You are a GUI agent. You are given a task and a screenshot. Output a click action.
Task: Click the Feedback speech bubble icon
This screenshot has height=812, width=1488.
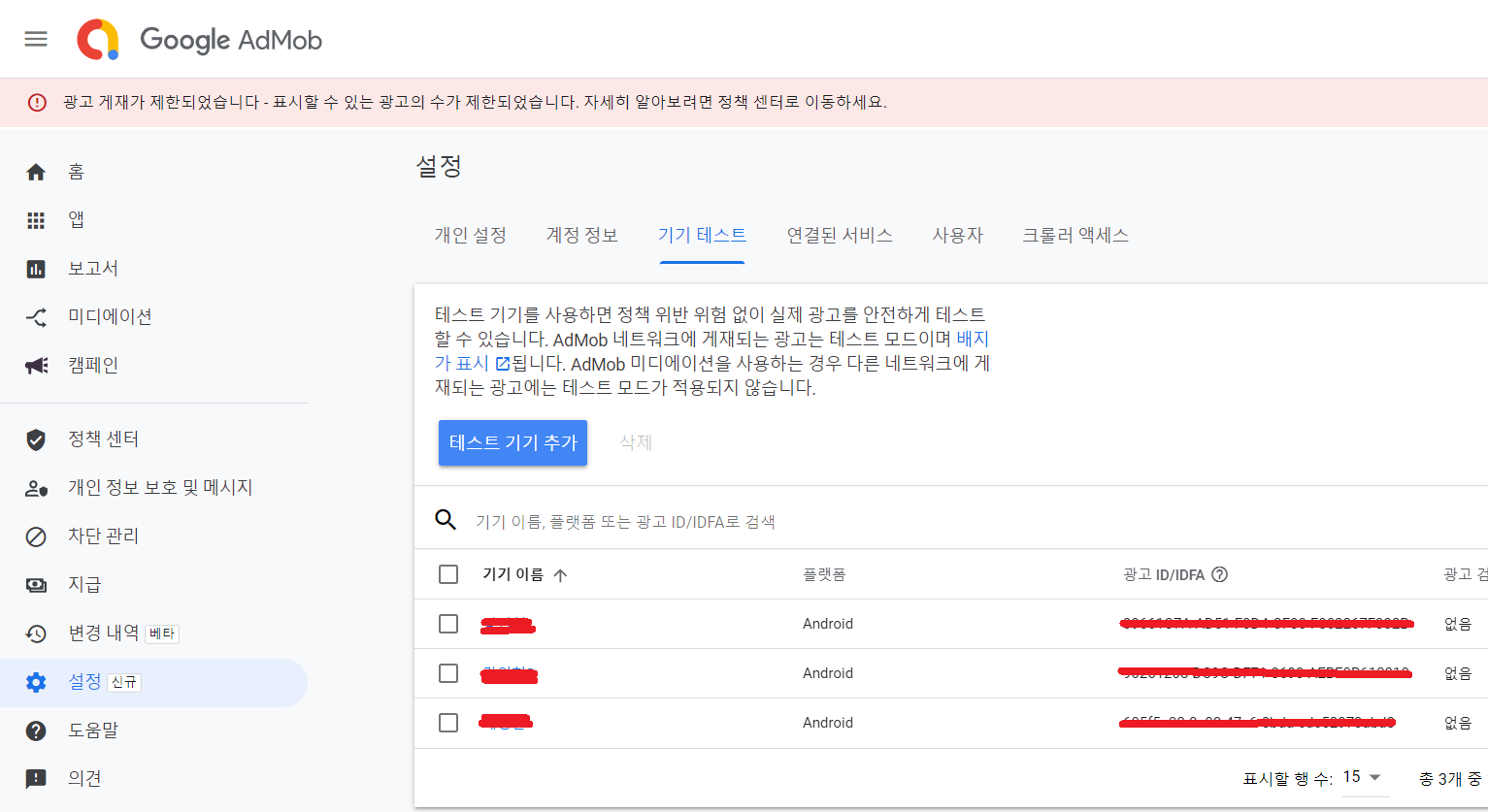point(36,779)
